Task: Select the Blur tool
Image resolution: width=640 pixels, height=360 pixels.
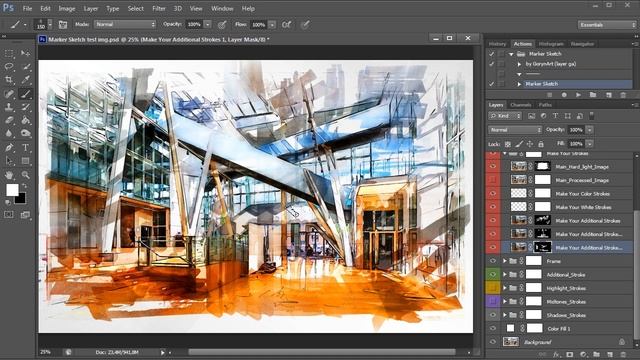Action: click(9, 133)
